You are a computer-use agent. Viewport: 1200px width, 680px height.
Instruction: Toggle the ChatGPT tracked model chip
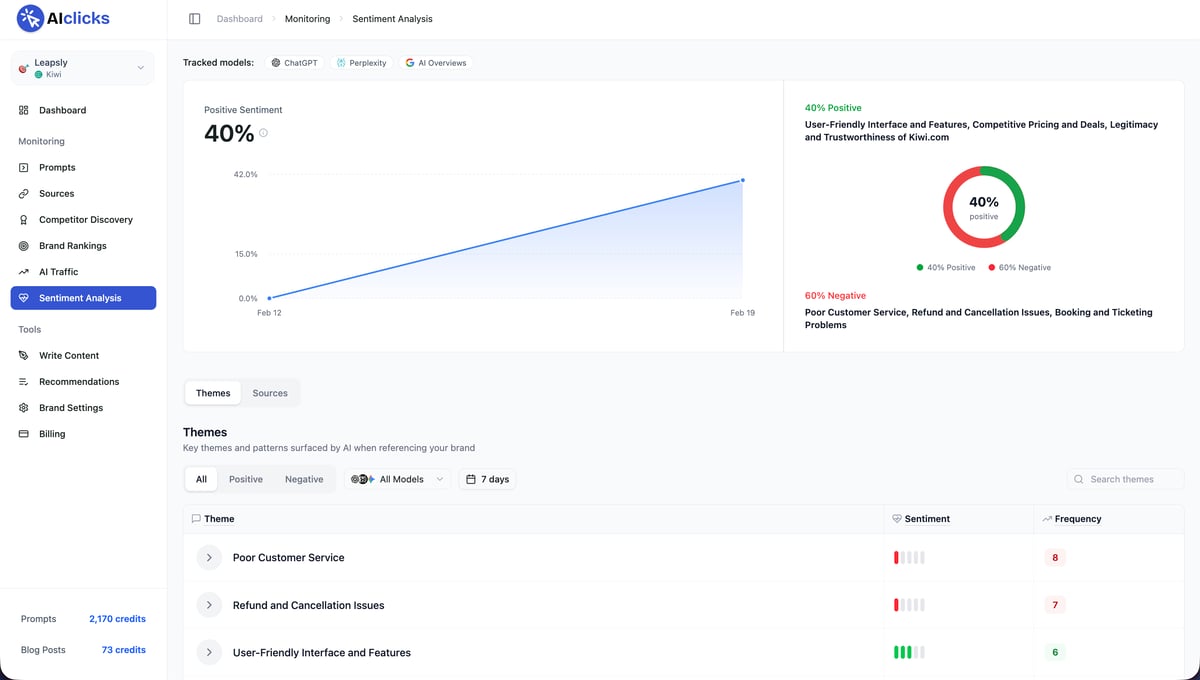pyautogui.click(x=294, y=62)
